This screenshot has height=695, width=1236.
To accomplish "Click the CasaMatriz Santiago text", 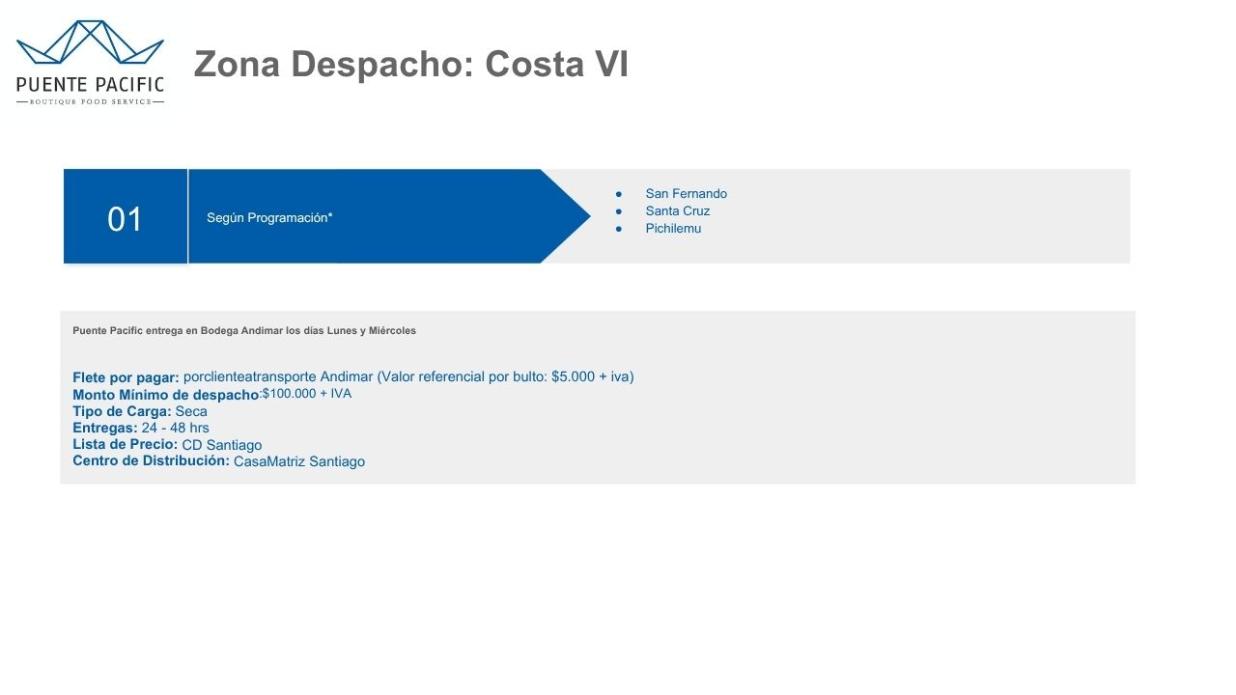I will 299,462.
